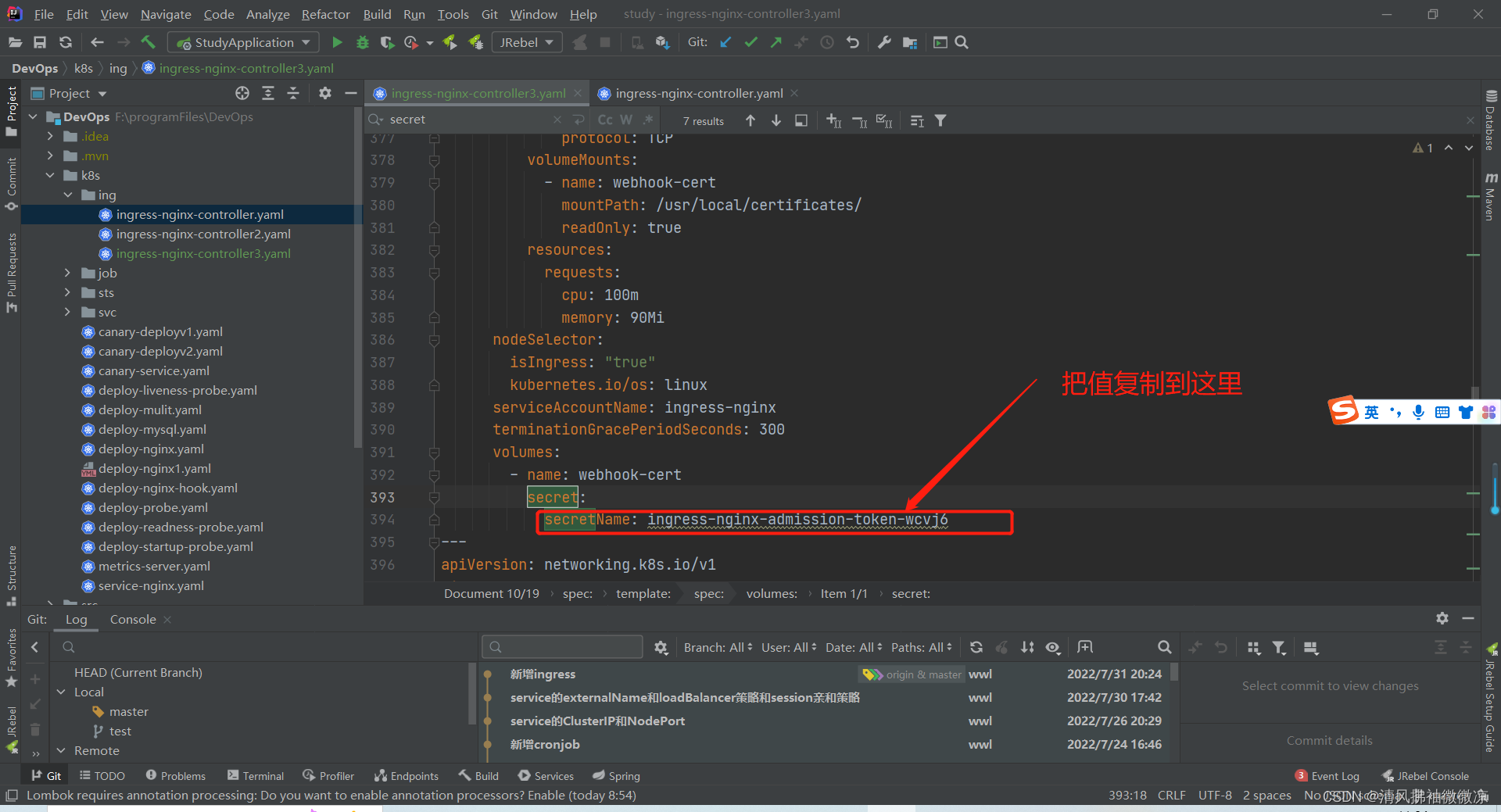Open Search Everywhere magnifier icon

point(962,42)
